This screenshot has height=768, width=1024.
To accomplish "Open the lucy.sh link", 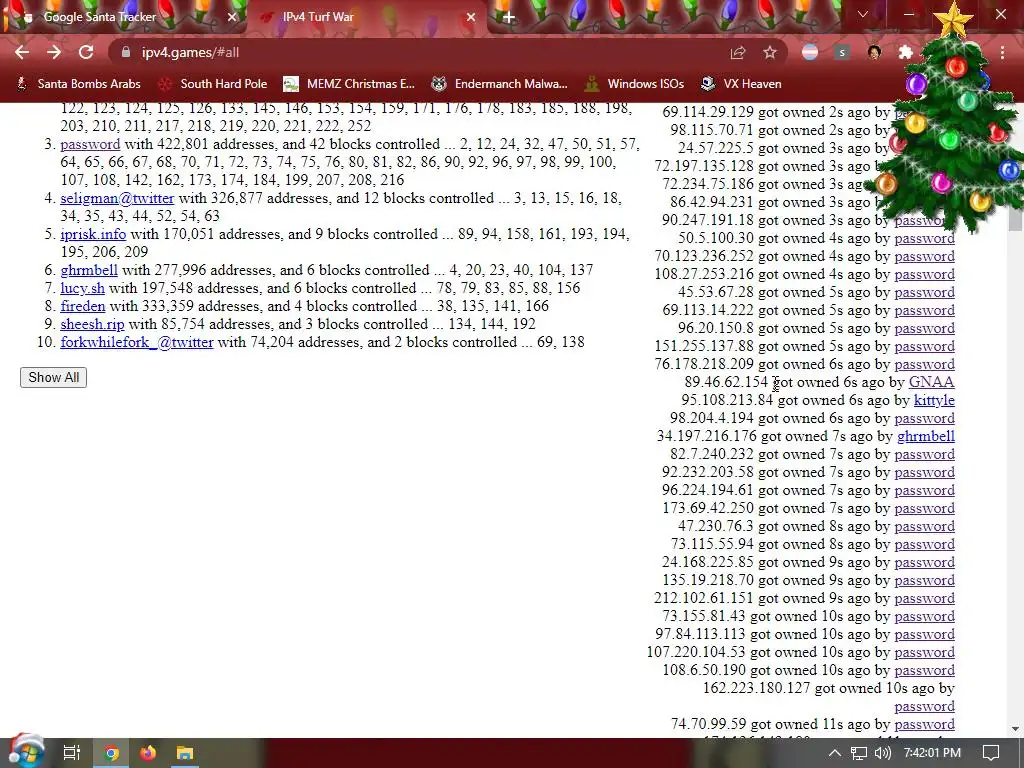I will [82, 288].
